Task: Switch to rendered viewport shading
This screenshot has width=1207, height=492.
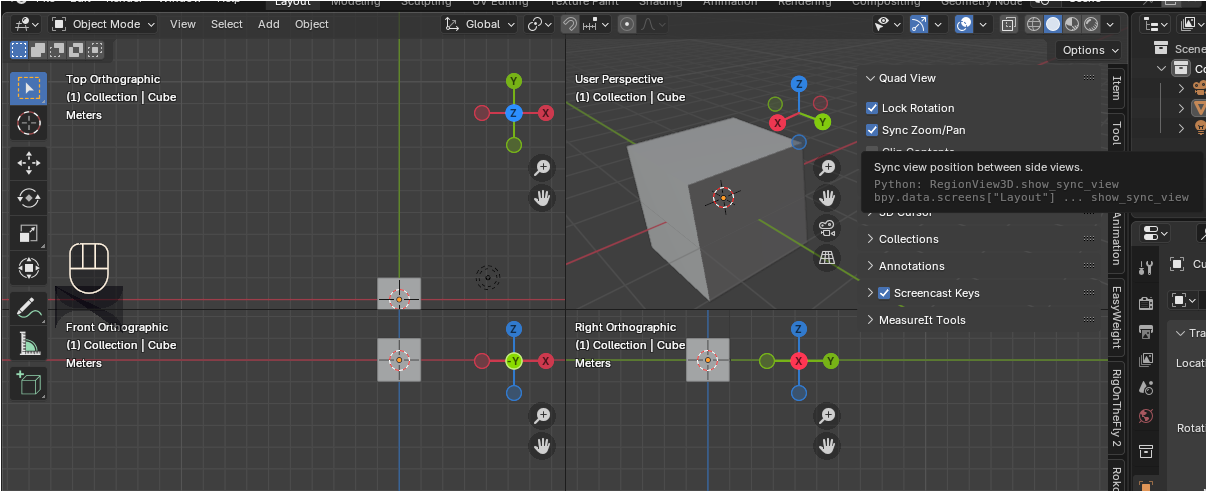Action: 1091,24
